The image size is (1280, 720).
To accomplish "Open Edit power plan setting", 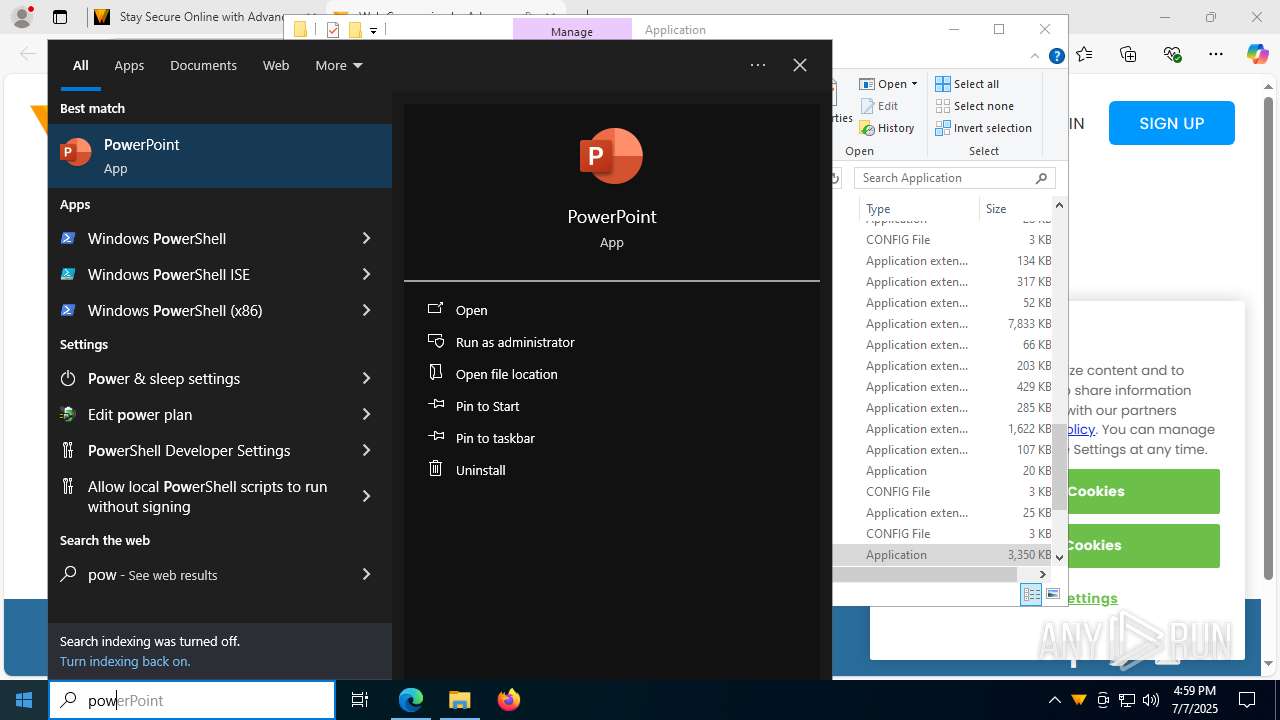I will (202, 414).
